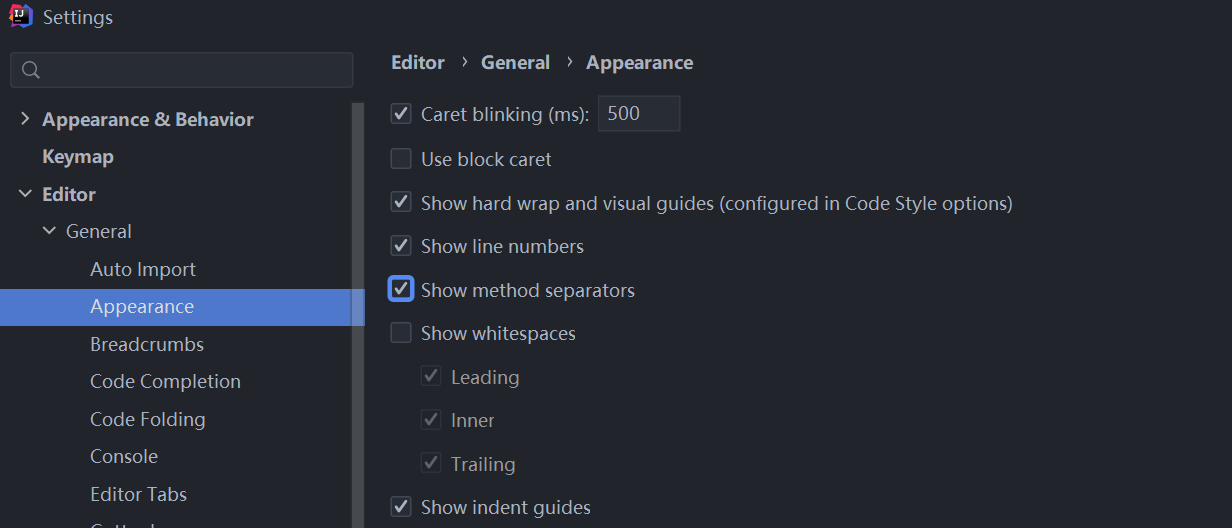Enable the Show whitespaces checkbox

[401, 333]
